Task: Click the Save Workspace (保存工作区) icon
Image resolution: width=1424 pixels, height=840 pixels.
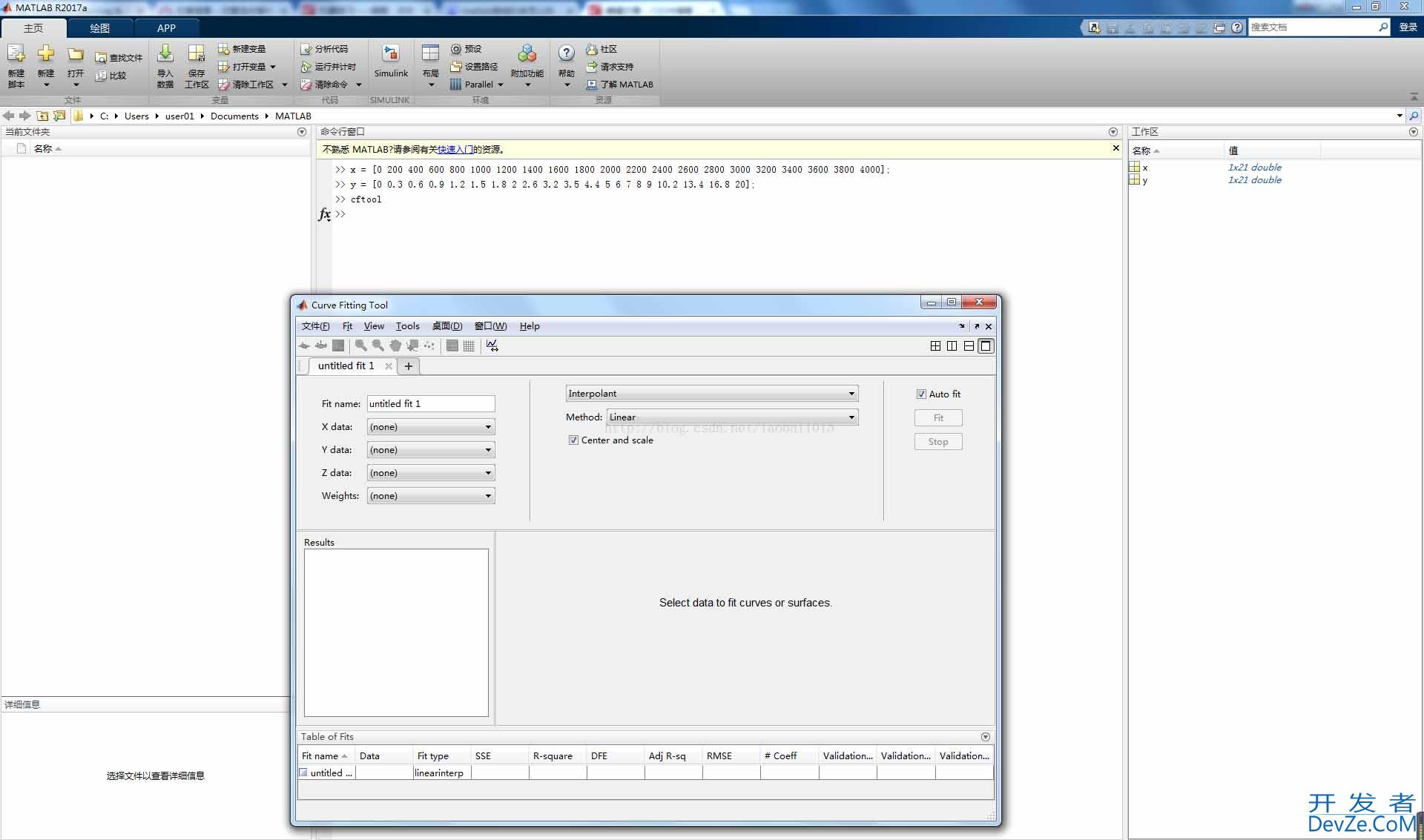Action: 197,53
